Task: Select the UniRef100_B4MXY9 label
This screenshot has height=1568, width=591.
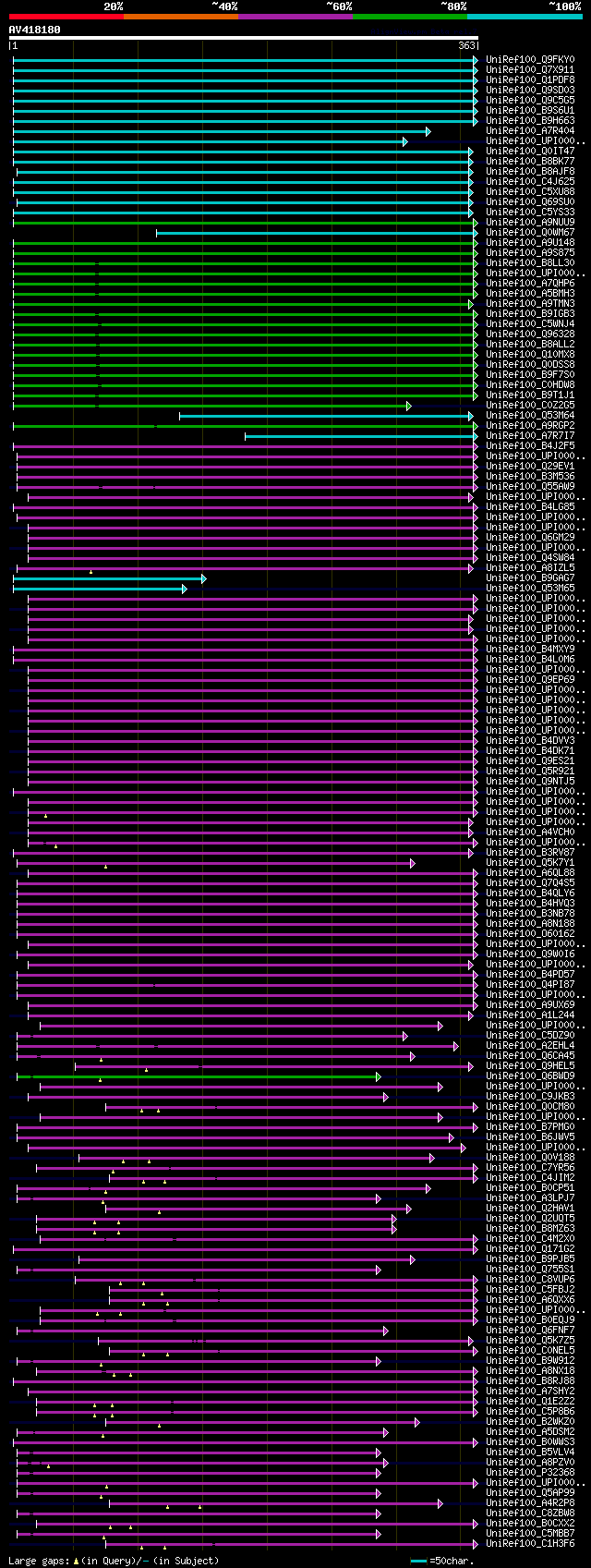Action: [530, 649]
